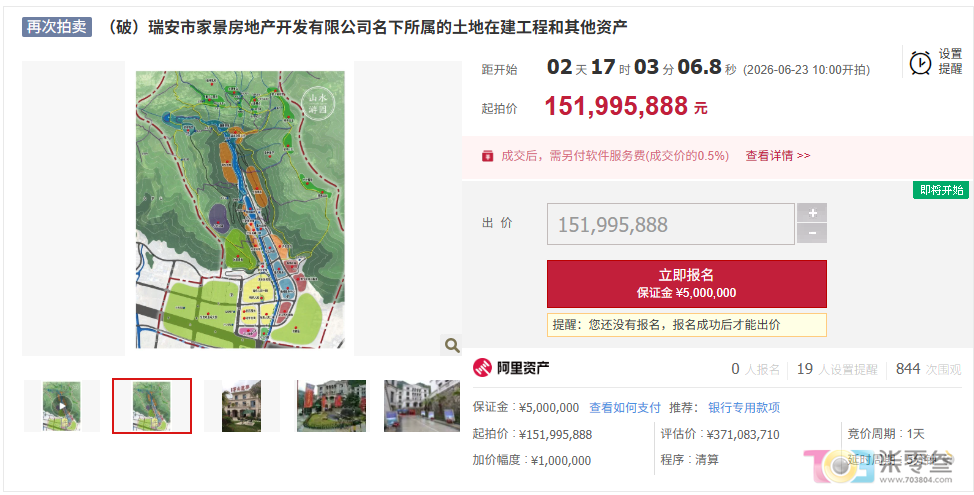The height and width of the screenshot is (495, 974).
Task: Click the alarm clock reminder icon
Action: [x=920, y=63]
